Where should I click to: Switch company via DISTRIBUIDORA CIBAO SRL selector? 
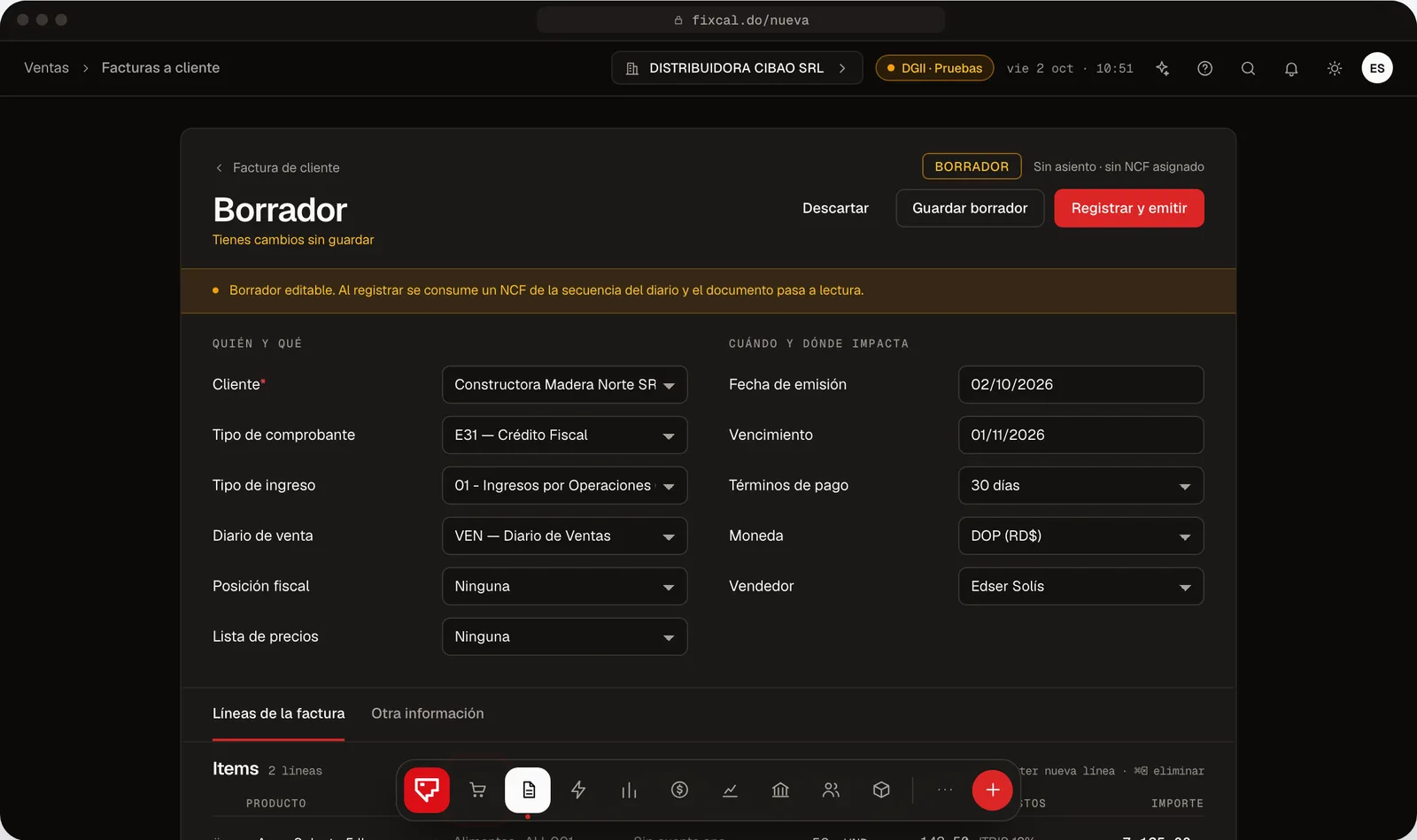tap(737, 68)
